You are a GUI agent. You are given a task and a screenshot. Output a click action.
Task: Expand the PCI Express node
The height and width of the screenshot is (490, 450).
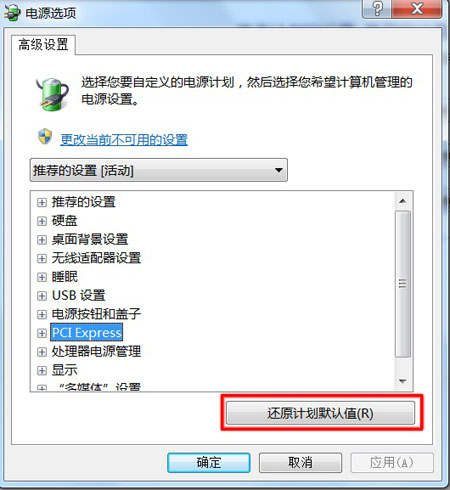point(42,333)
